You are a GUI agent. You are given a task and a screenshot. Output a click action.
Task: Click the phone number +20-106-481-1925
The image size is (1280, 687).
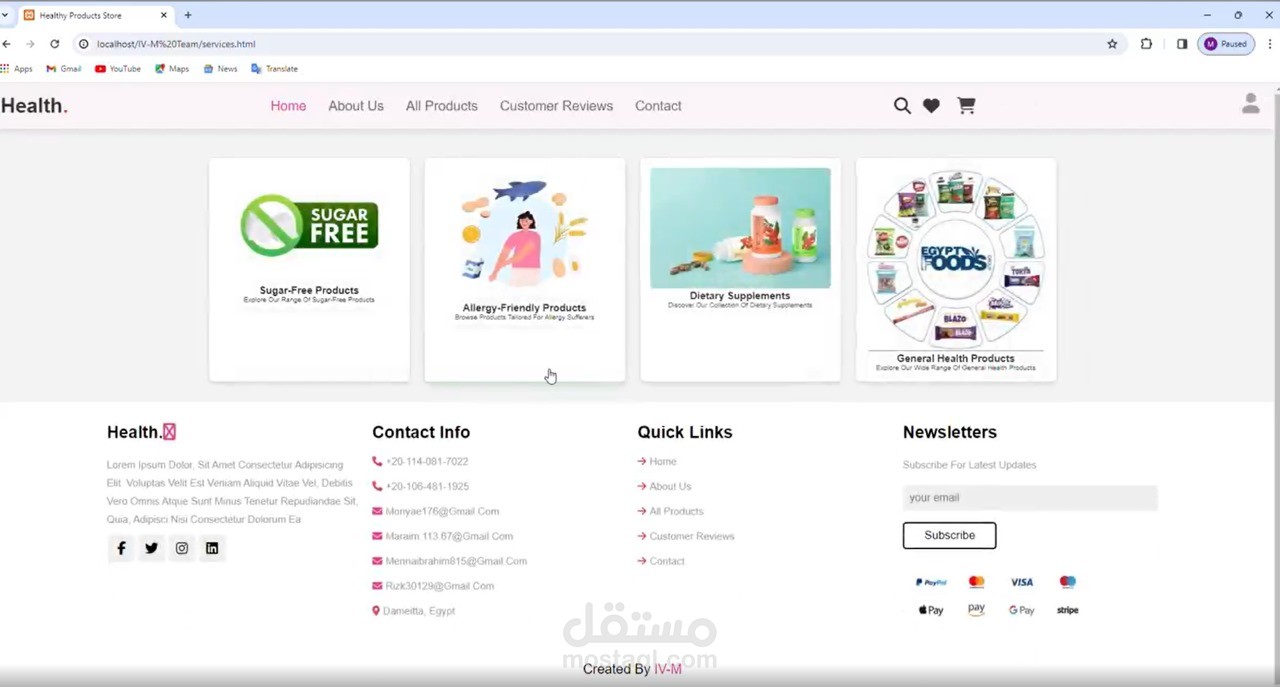click(x=427, y=486)
